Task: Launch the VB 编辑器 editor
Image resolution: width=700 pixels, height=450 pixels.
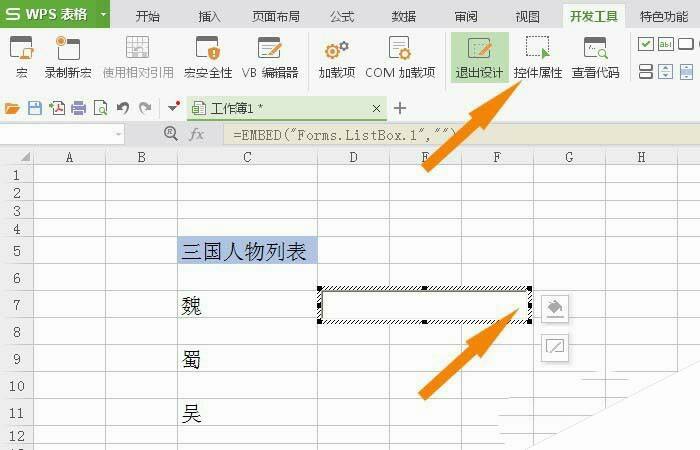Action: click(270, 57)
